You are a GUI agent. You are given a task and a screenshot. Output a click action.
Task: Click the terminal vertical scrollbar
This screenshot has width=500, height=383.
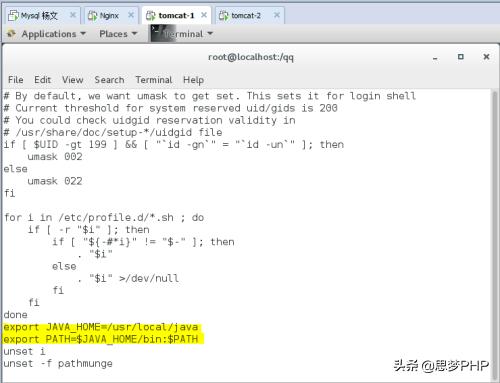point(495,235)
